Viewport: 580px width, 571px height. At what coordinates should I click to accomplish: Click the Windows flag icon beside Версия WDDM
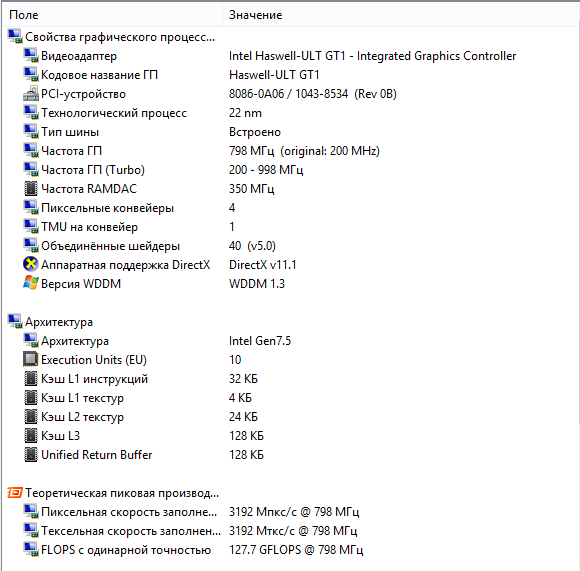[x=30, y=283]
